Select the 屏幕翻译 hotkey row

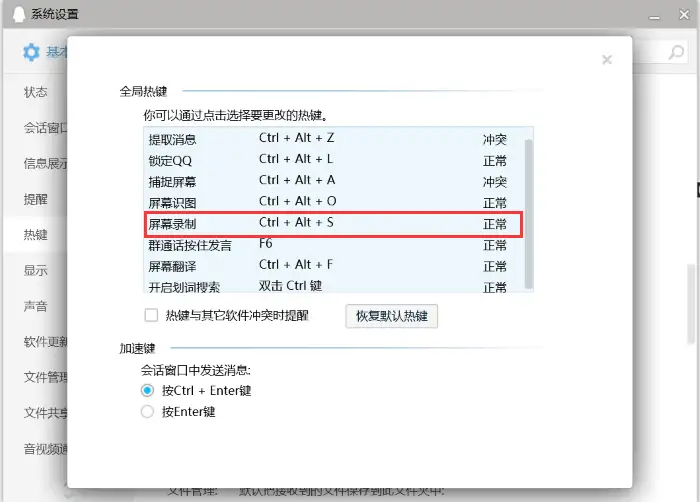(333, 266)
